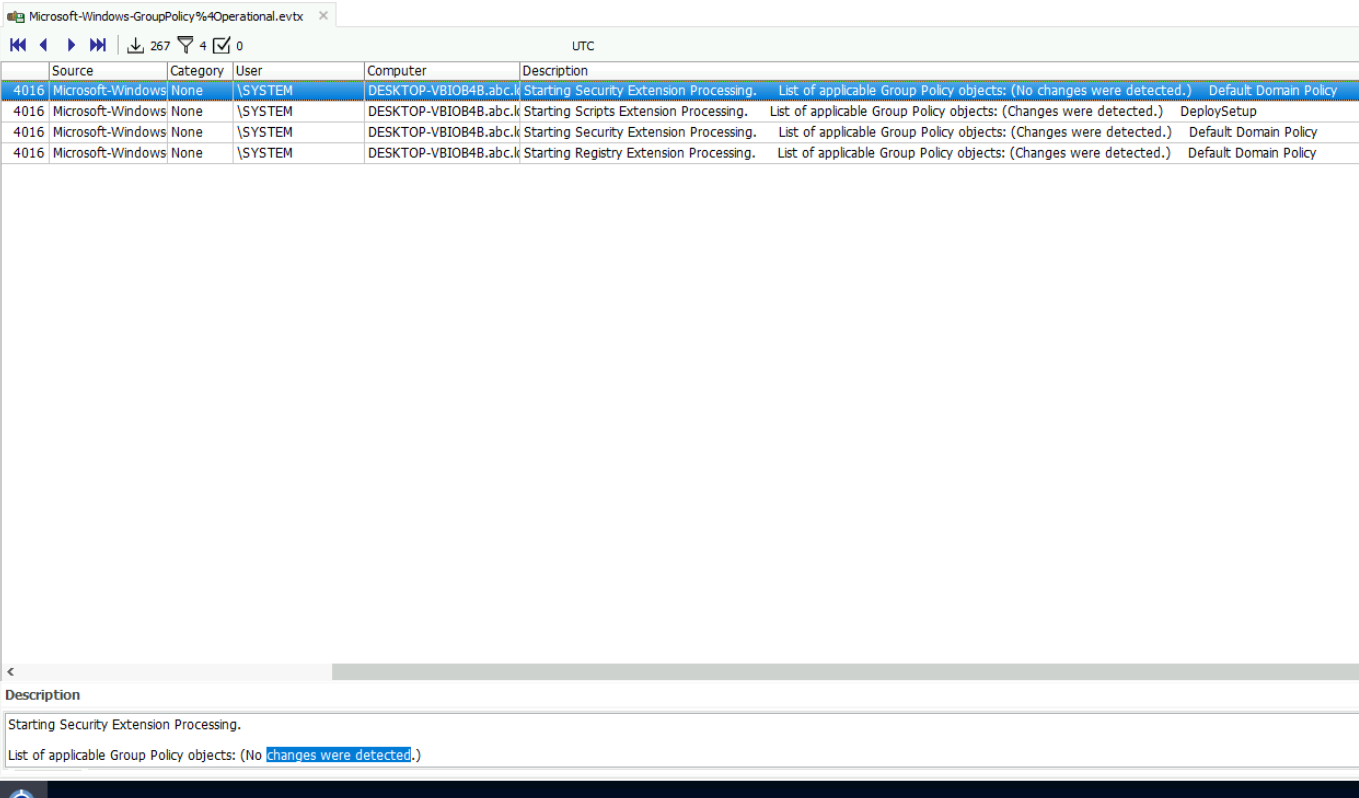
Task: Click the horizontal scrollbar thumb under the event list
Action: tap(845, 672)
